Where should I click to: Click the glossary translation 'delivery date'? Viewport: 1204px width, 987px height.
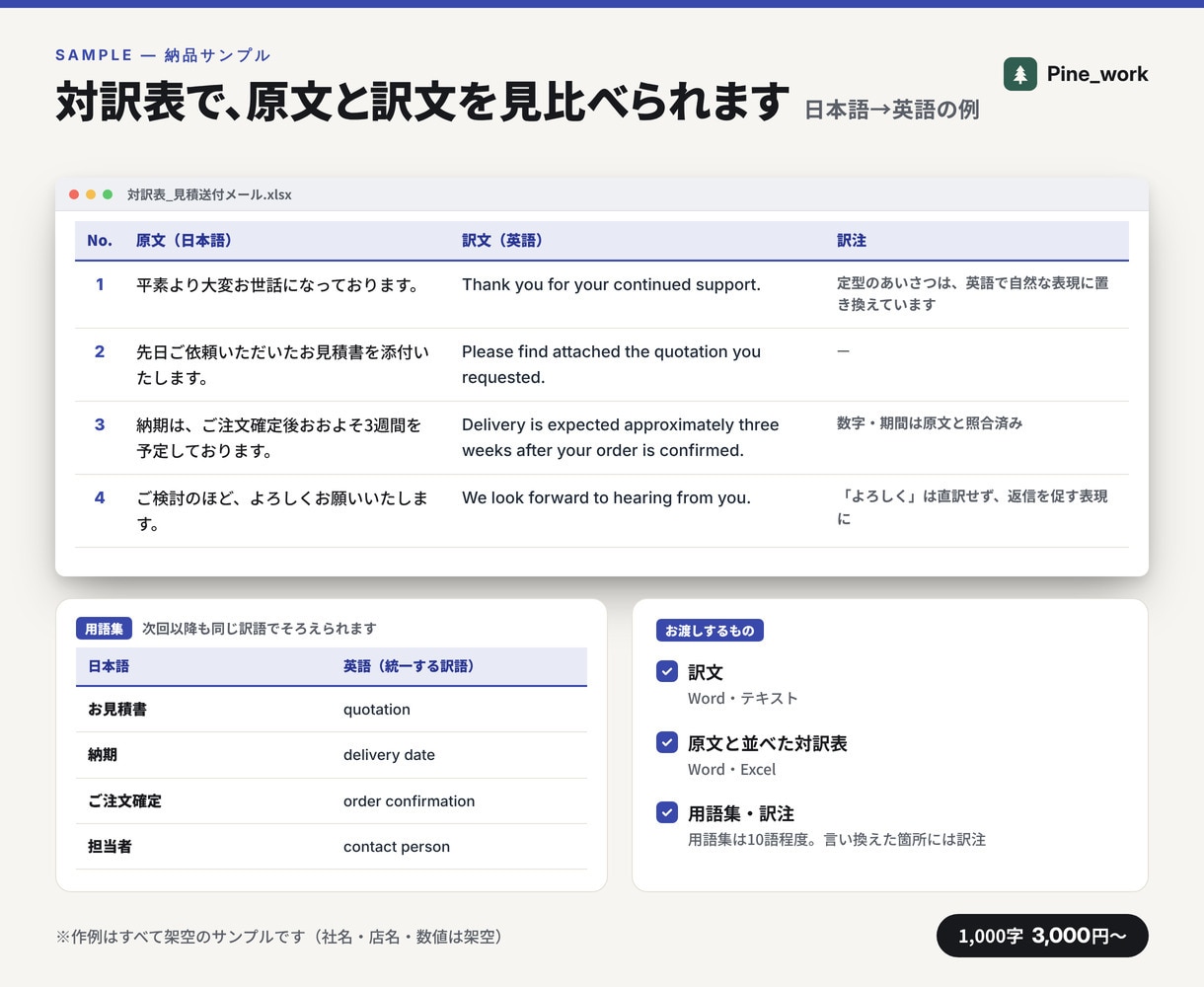point(389,755)
